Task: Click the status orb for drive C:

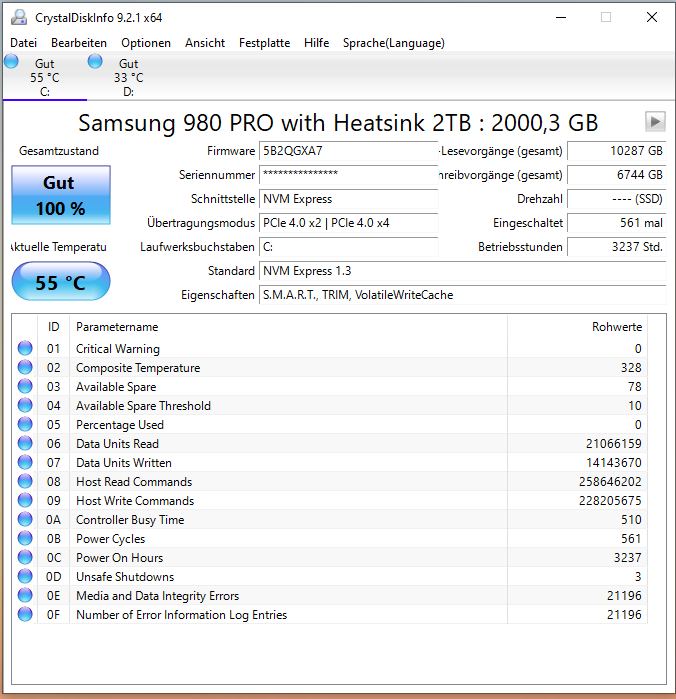Action: coord(12,61)
